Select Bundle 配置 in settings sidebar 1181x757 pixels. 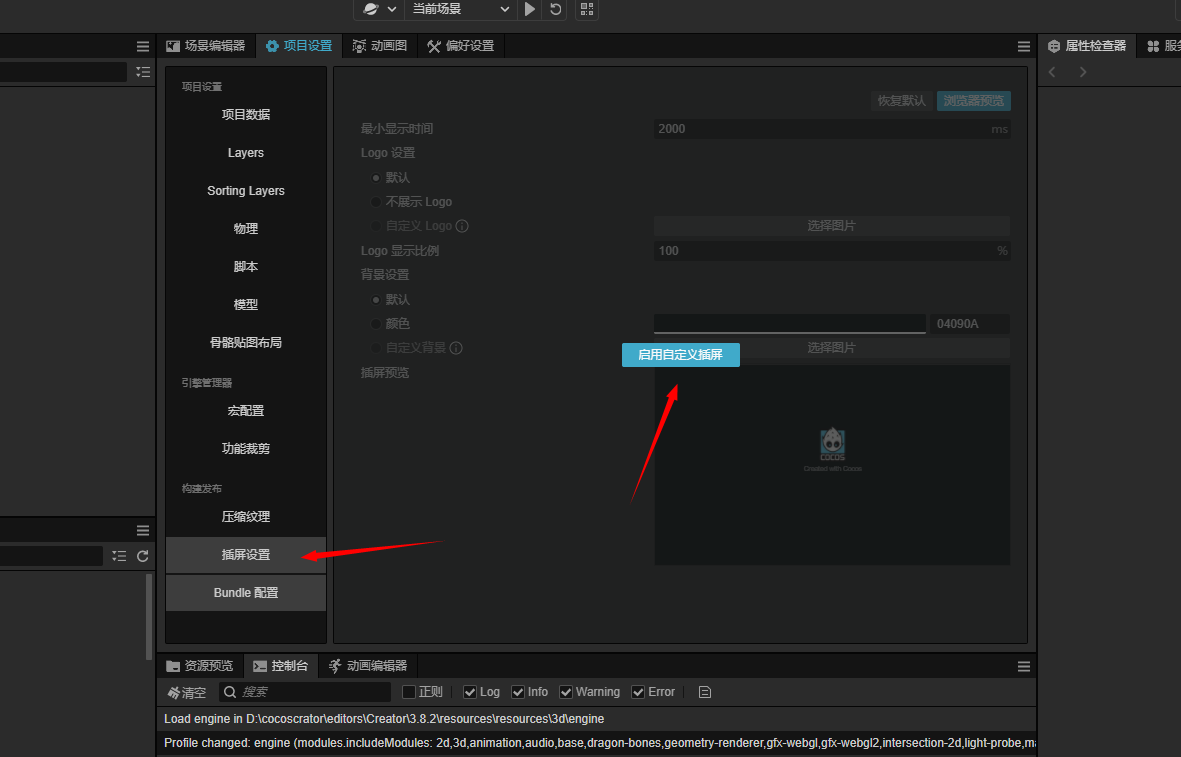[x=246, y=593]
